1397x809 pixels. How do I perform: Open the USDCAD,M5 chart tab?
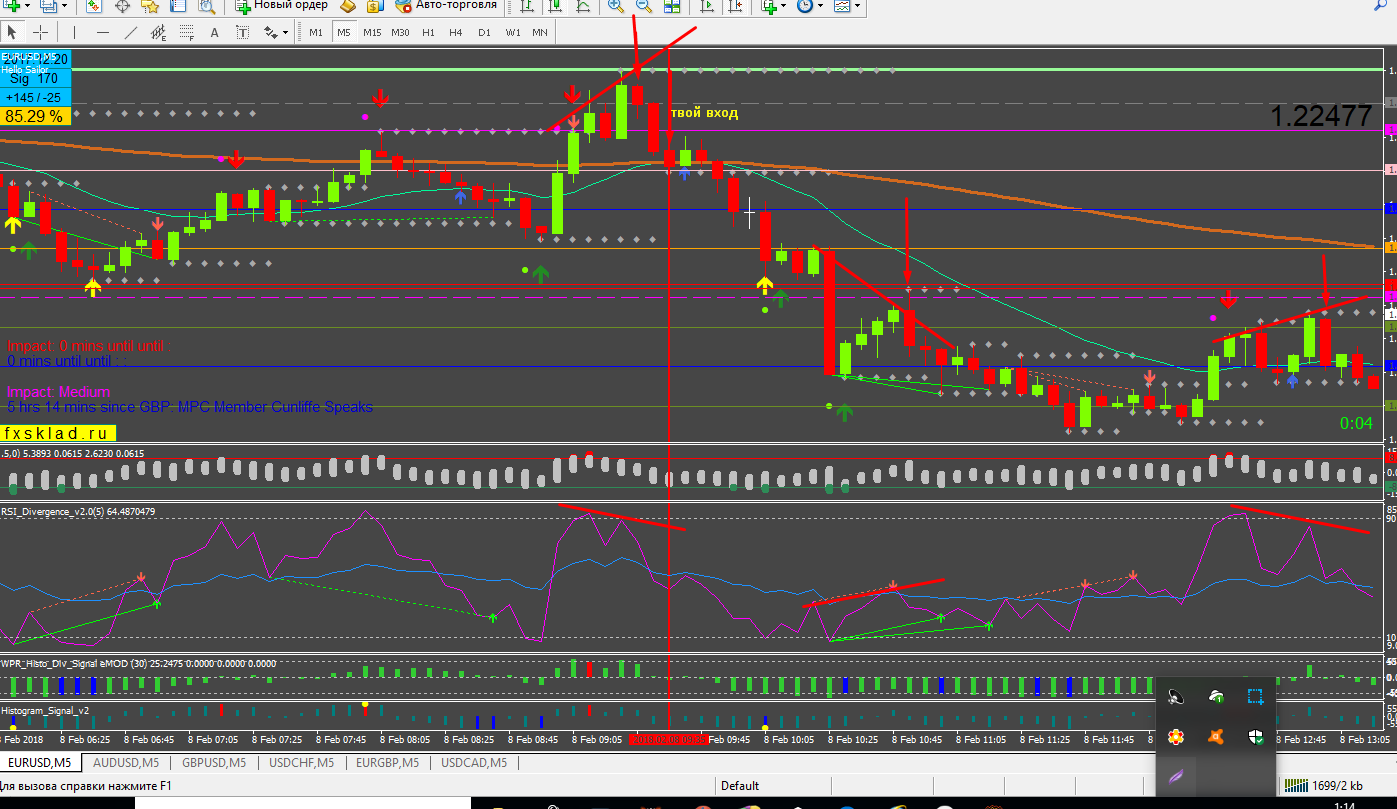[x=472, y=763]
